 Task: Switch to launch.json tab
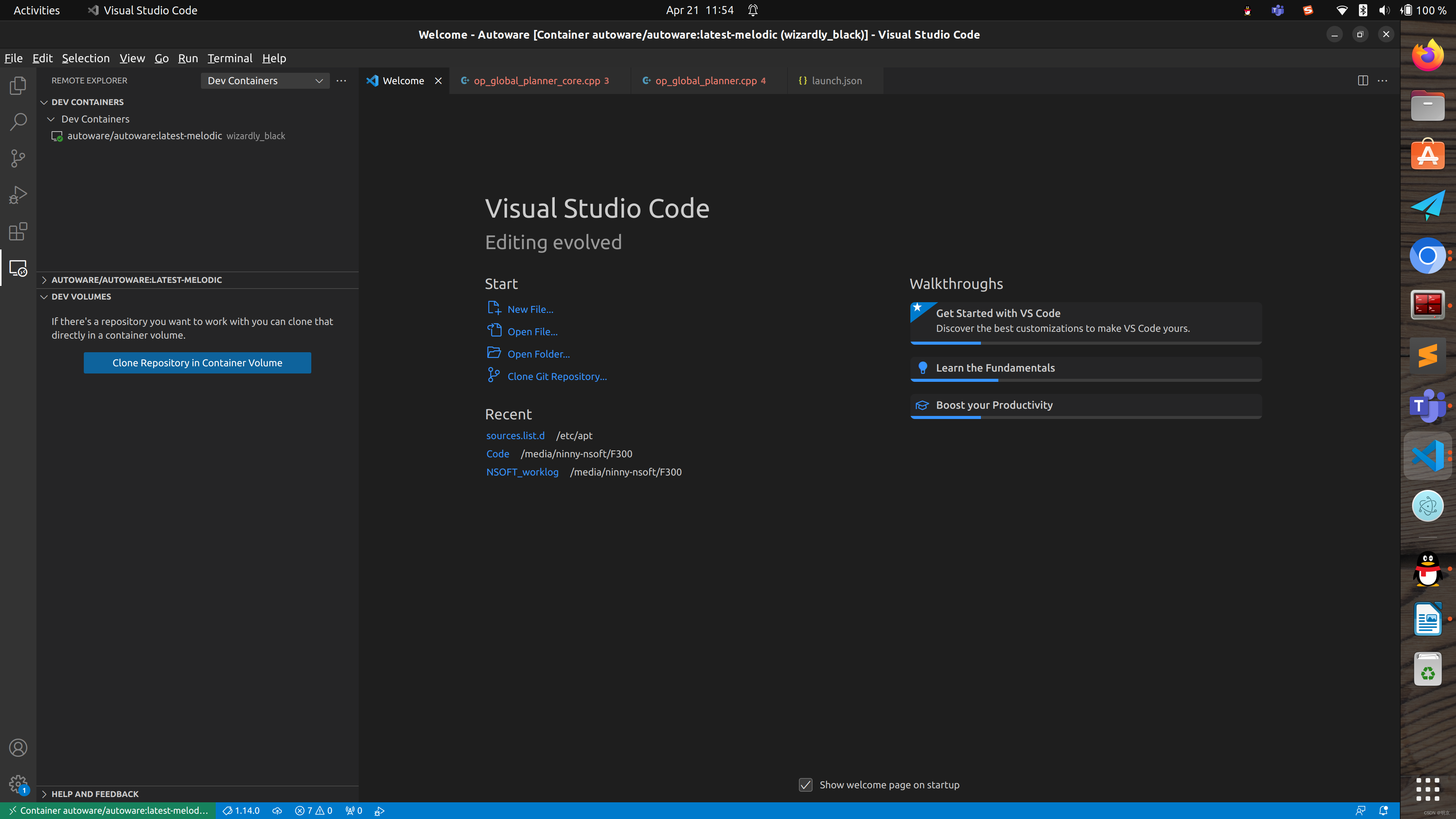click(x=835, y=81)
